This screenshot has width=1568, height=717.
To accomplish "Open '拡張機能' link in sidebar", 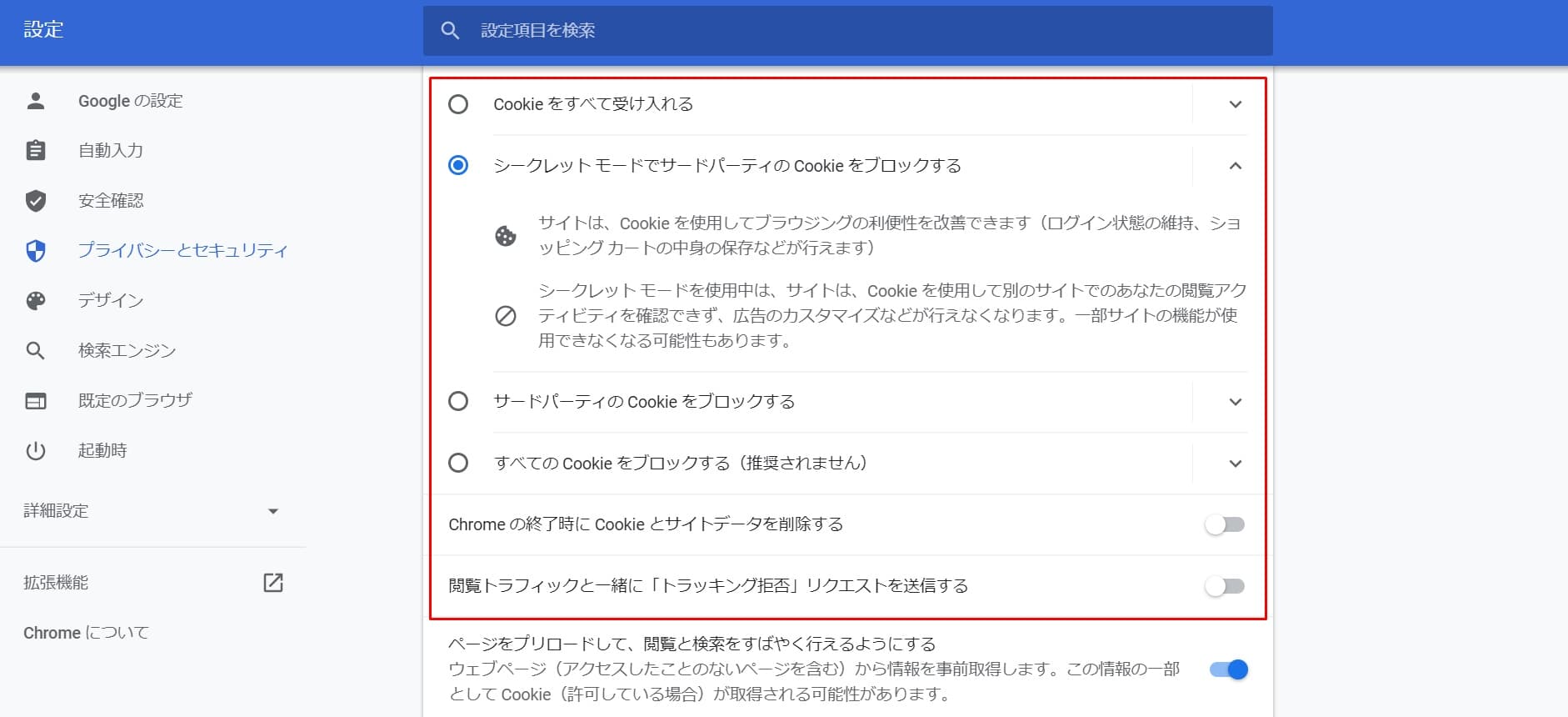I will coord(56,583).
